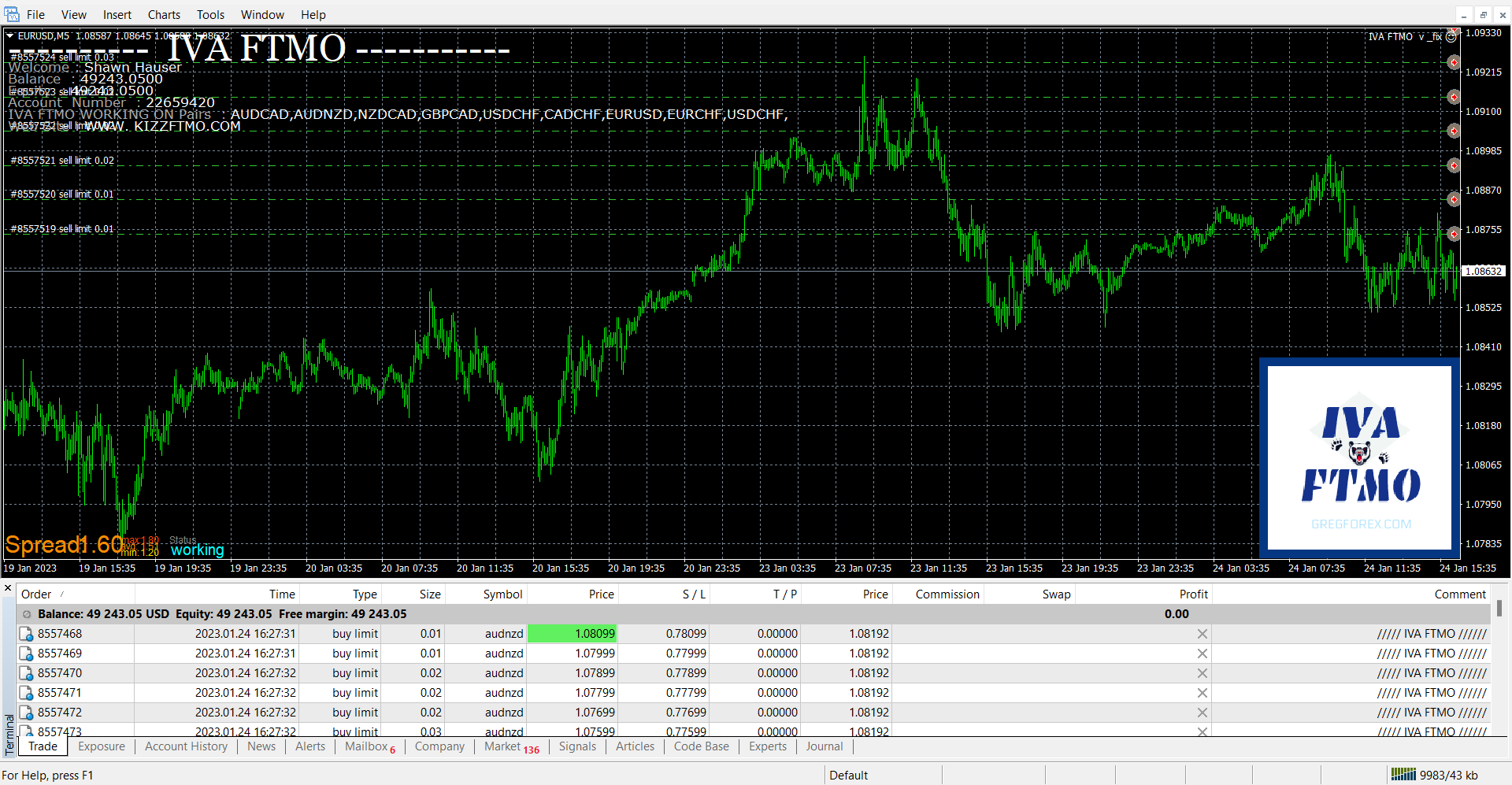Click the Profit column header
The height and width of the screenshot is (785, 1512).
point(1193,594)
